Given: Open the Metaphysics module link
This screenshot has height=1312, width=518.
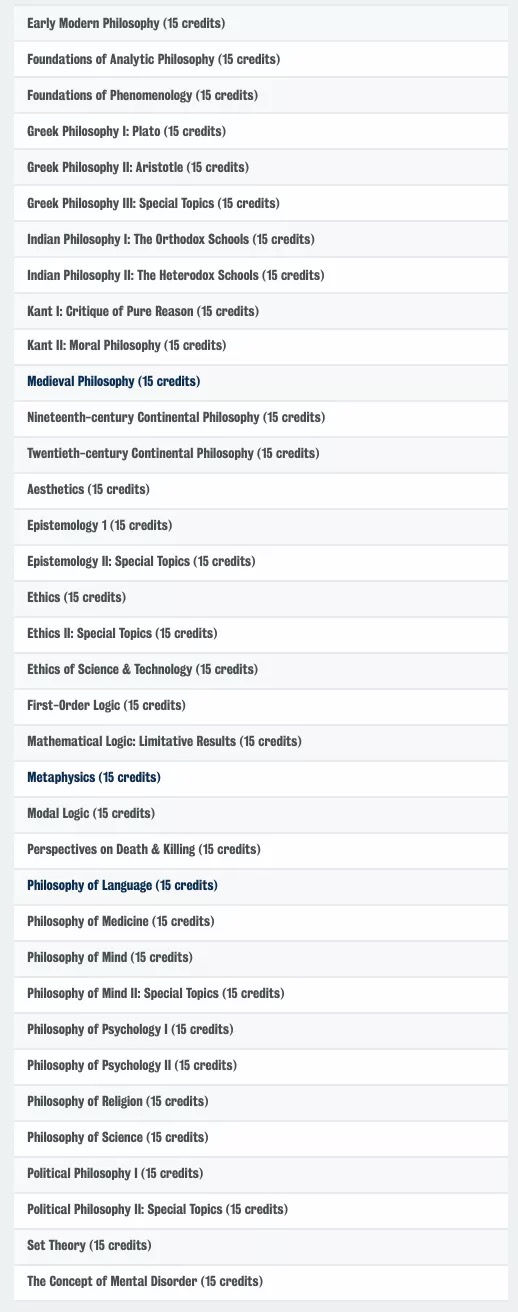Looking at the screenshot, I should tap(94, 777).
